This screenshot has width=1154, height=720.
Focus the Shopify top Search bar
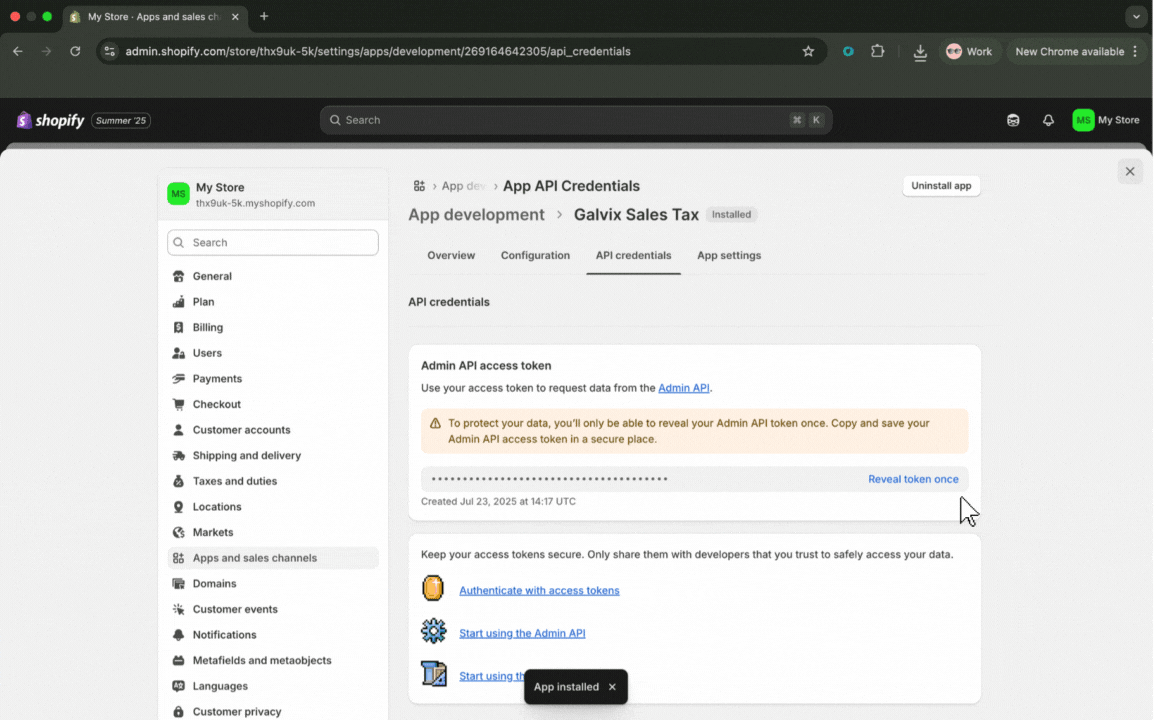pyautogui.click(x=576, y=120)
